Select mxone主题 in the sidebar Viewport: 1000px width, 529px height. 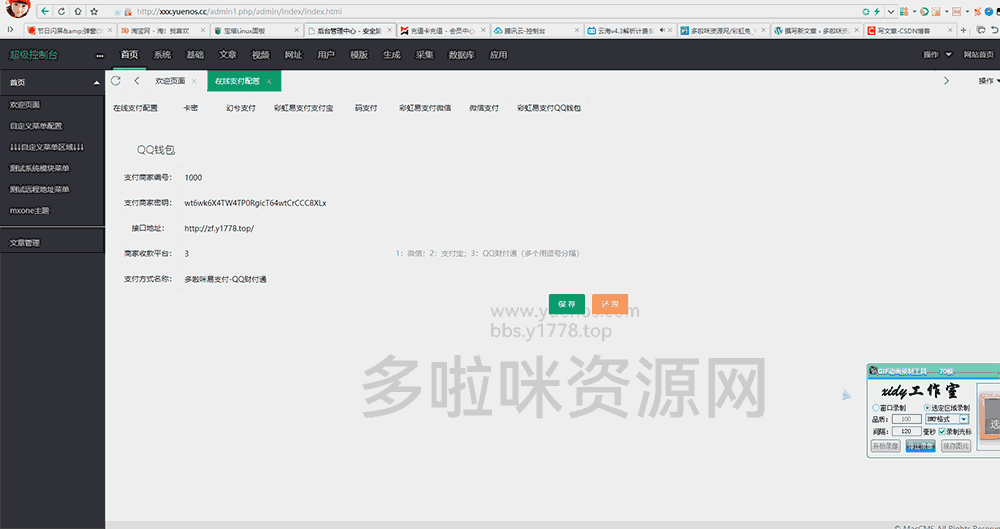point(29,211)
